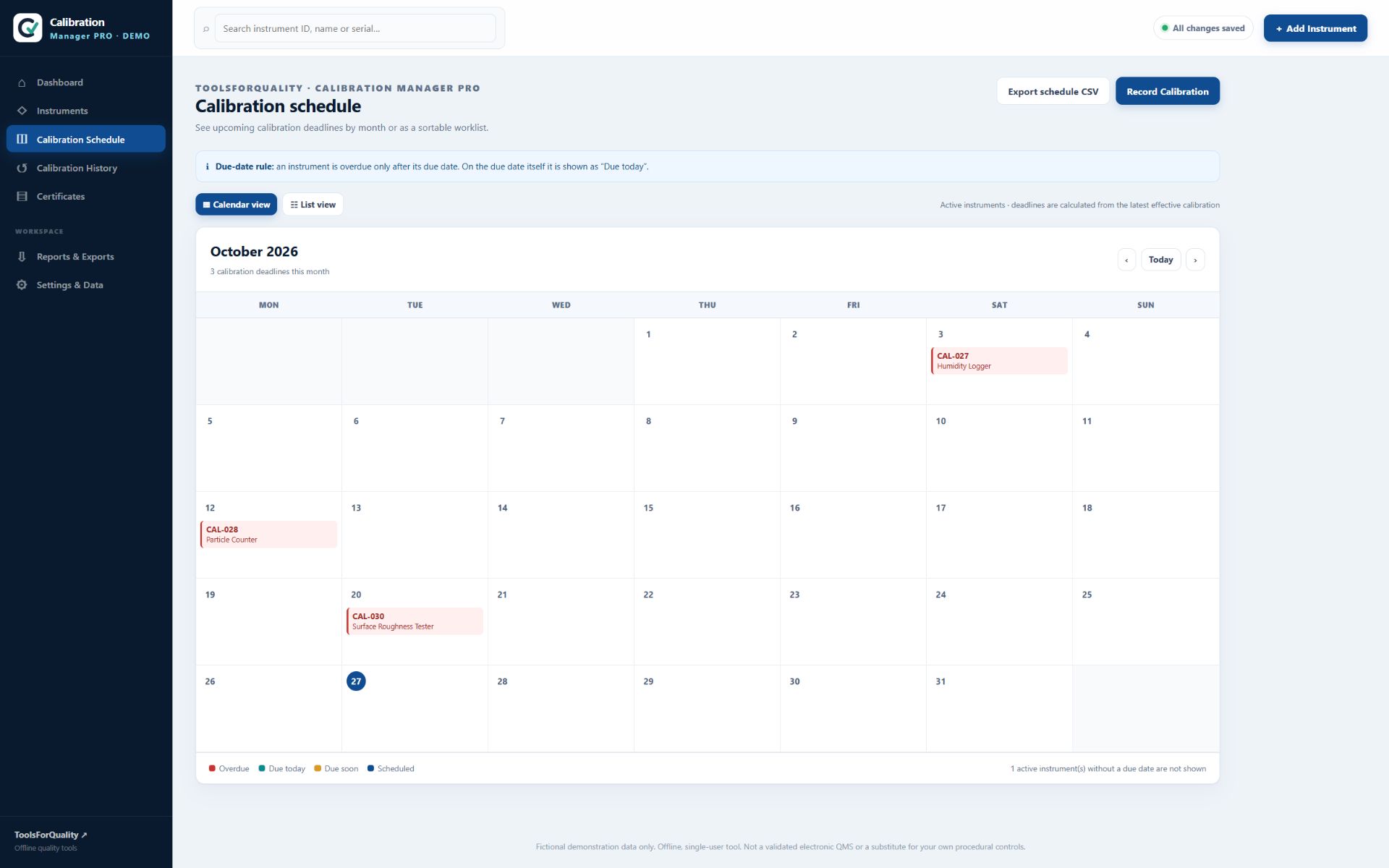The width and height of the screenshot is (1389, 868).
Task: Go to previous month with left chevron
Action: click(1126, 260)
